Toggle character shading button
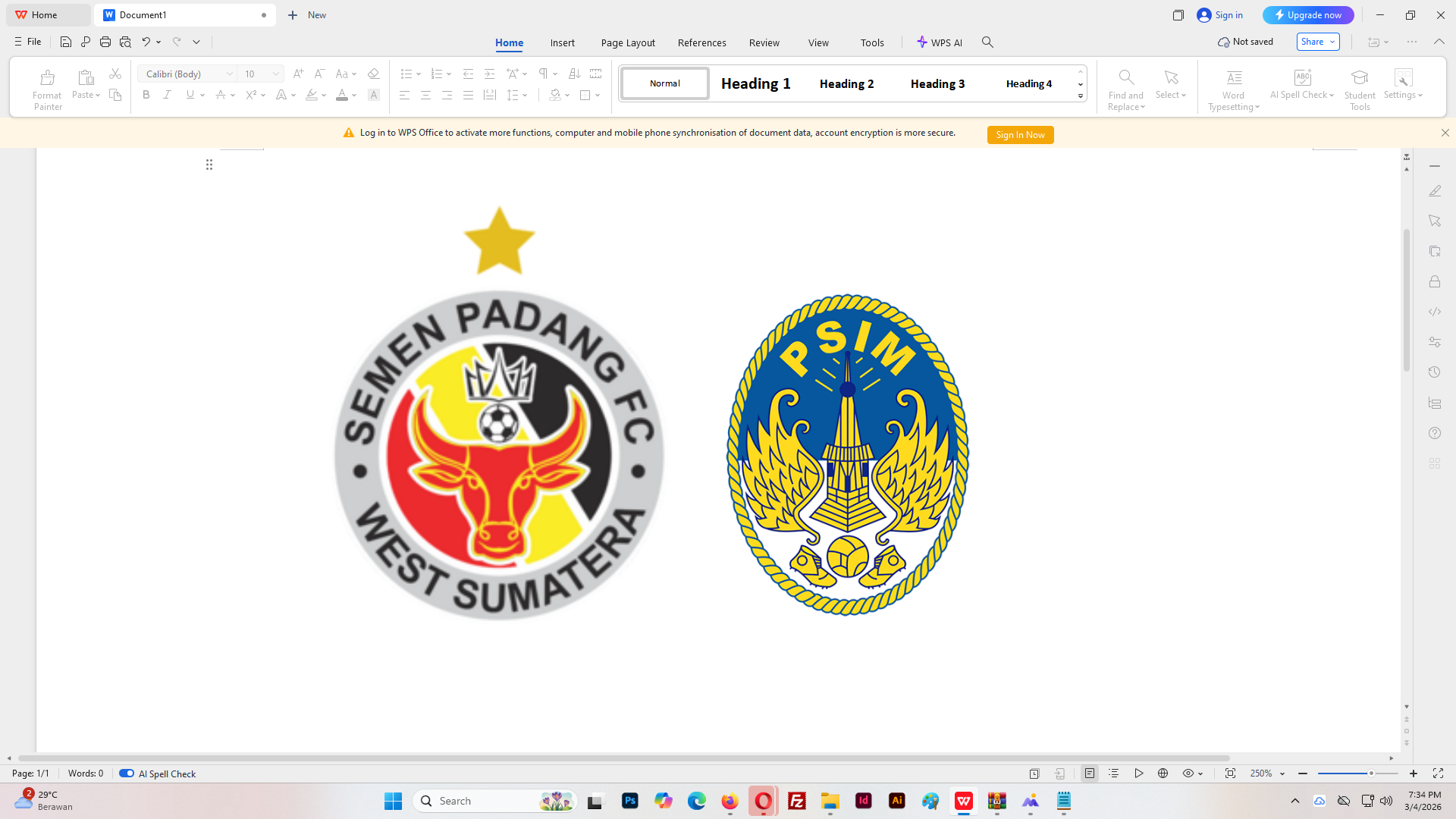The image size is (1456, 819). [373, 95]
